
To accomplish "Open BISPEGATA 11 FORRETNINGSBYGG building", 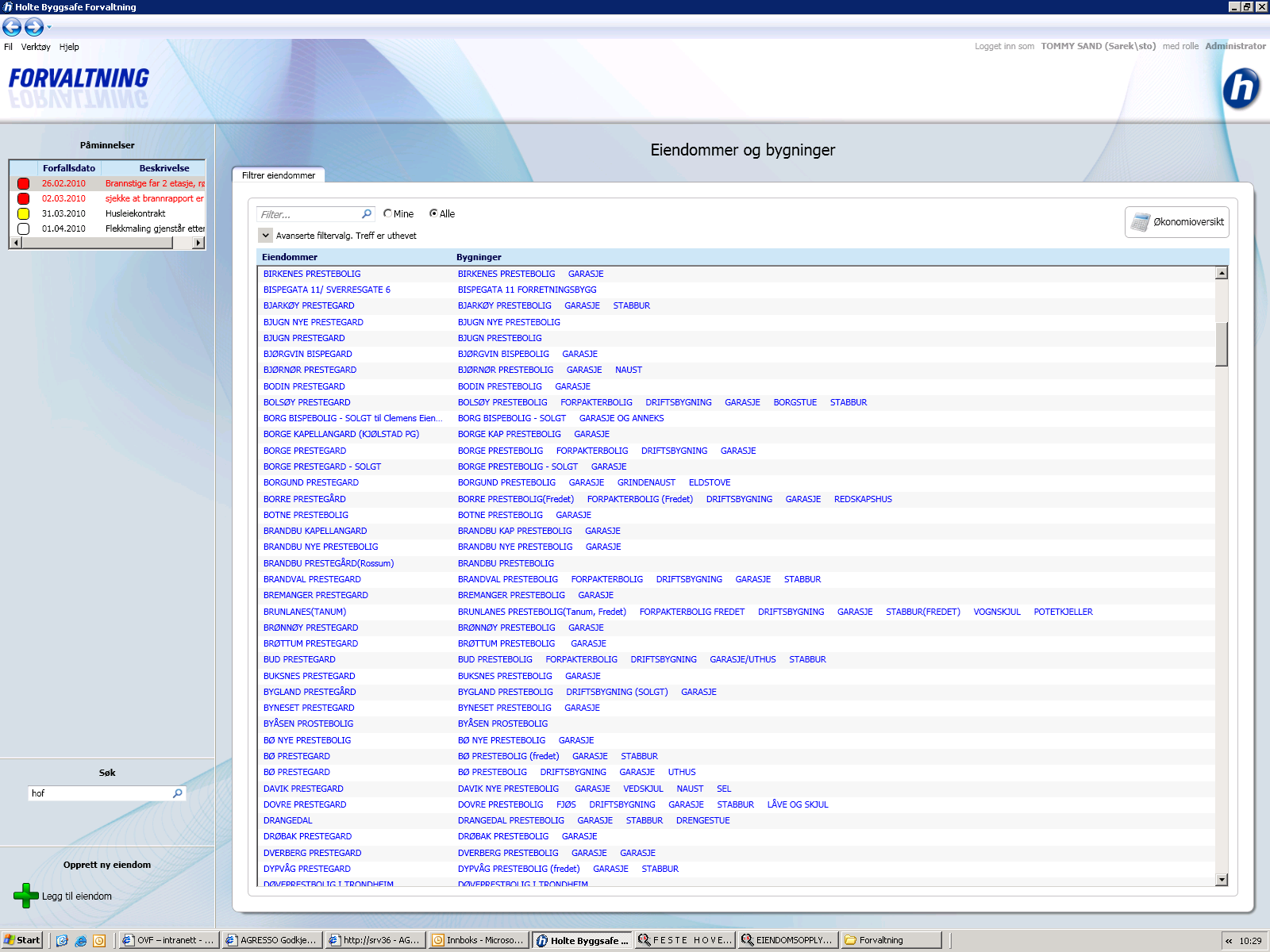I will click(527, 290).
